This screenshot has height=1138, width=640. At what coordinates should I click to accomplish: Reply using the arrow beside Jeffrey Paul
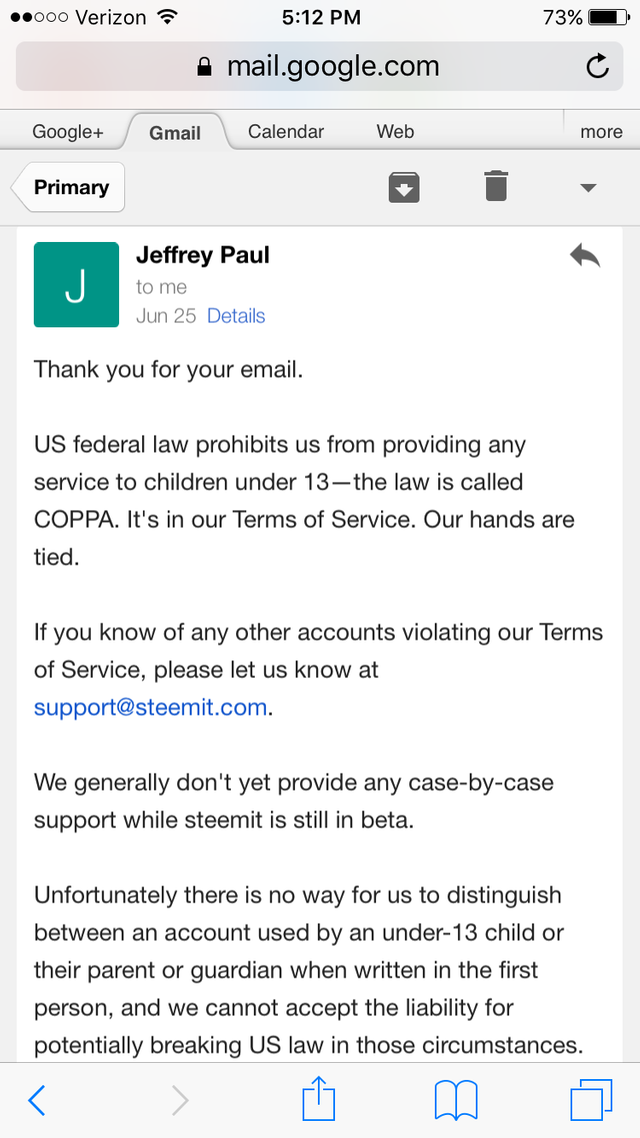pyautogui.click(x=585, y=257)
